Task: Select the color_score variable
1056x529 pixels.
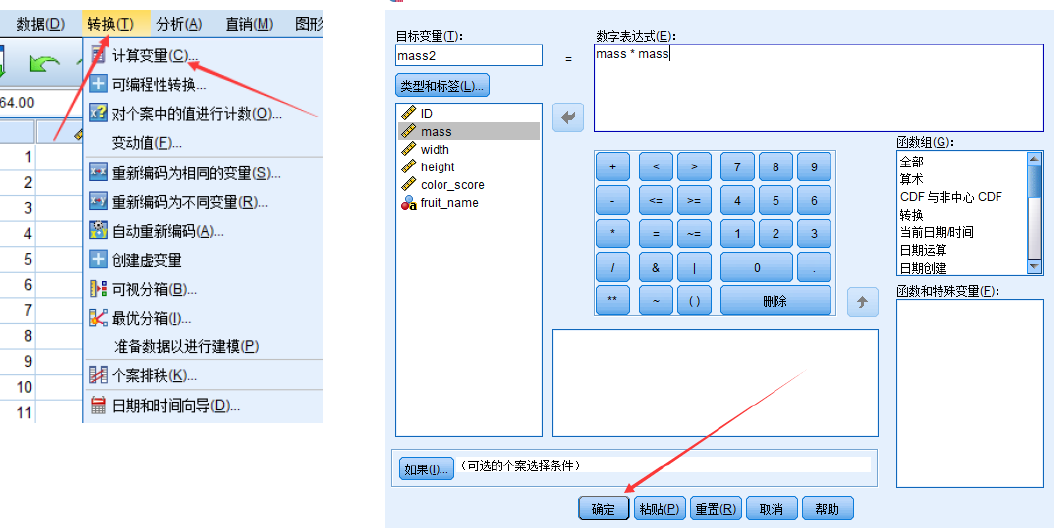Action: pyautogui.click(x=469, y=185)
